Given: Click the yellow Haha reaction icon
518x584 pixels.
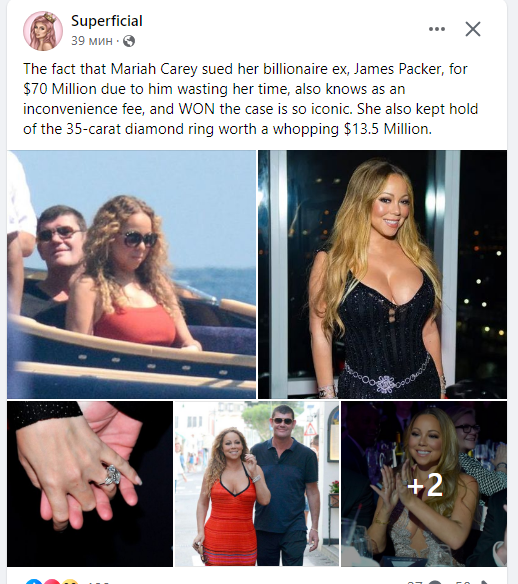Looking at the screenshot, I should click(70, 582).
